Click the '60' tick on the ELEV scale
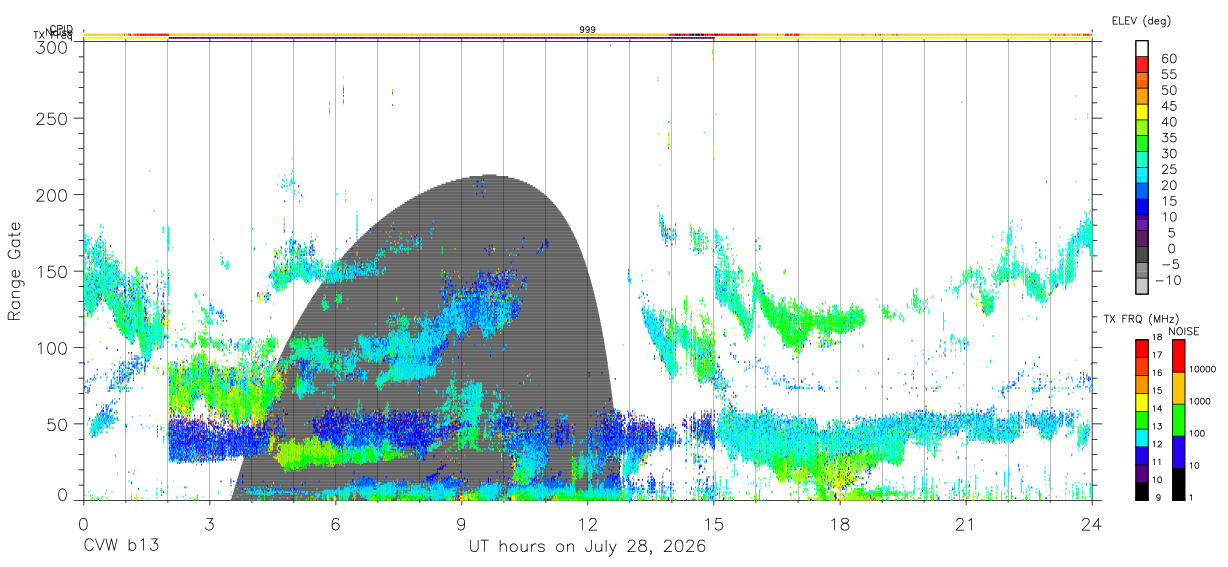Screen dimensions: 1228x567 point(1167,58)
